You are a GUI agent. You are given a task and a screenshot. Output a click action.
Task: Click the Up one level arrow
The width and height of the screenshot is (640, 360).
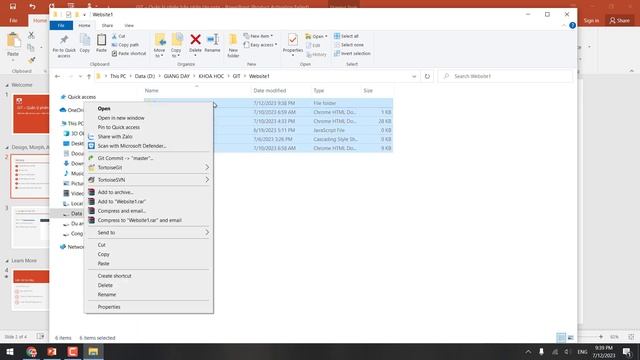coord(89,76)
